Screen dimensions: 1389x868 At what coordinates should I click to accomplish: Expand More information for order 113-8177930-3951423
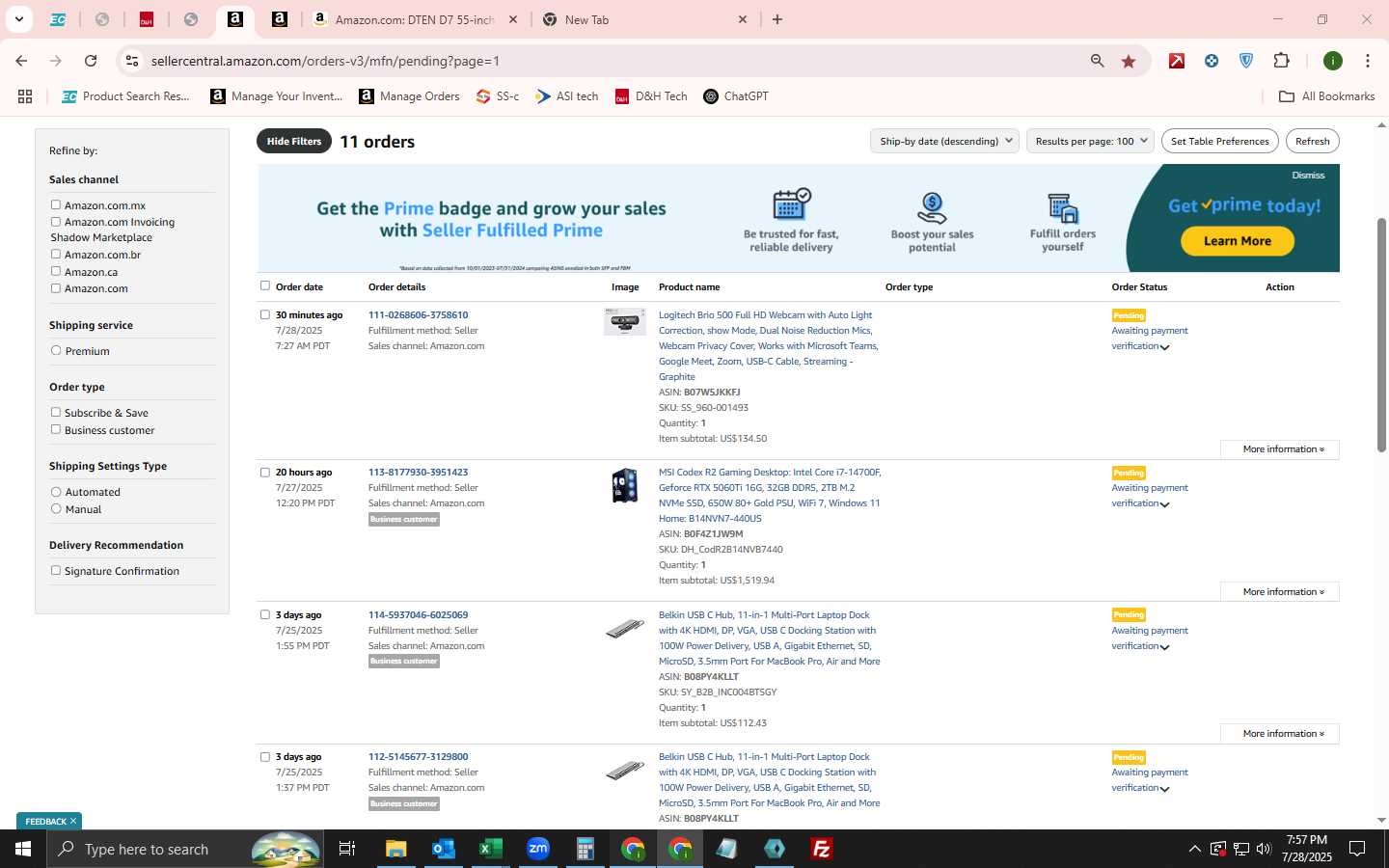1280,592
